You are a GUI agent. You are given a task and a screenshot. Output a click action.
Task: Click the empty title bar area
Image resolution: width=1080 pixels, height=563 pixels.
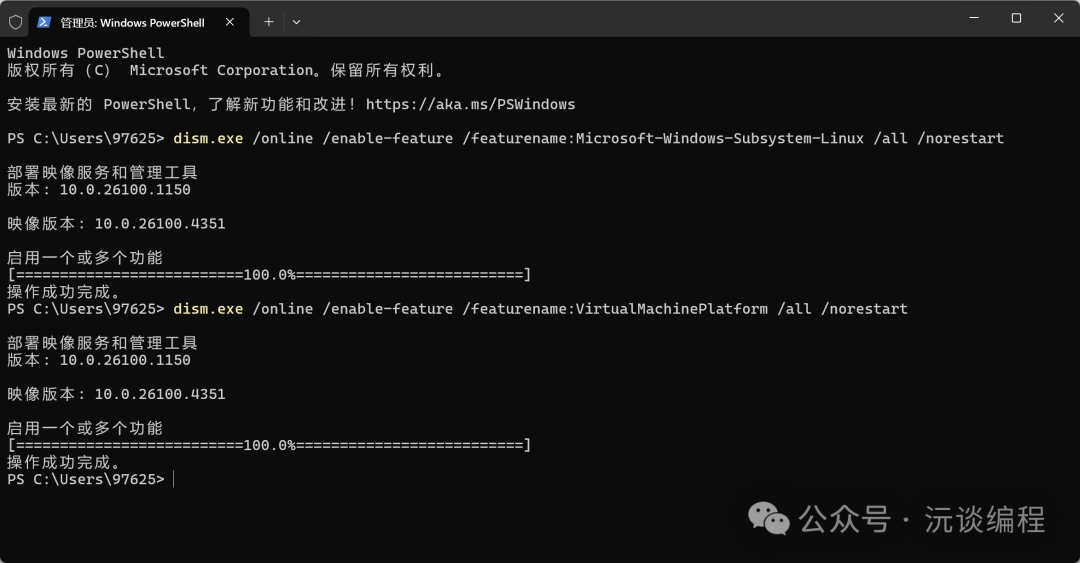[x=620, y=20]
